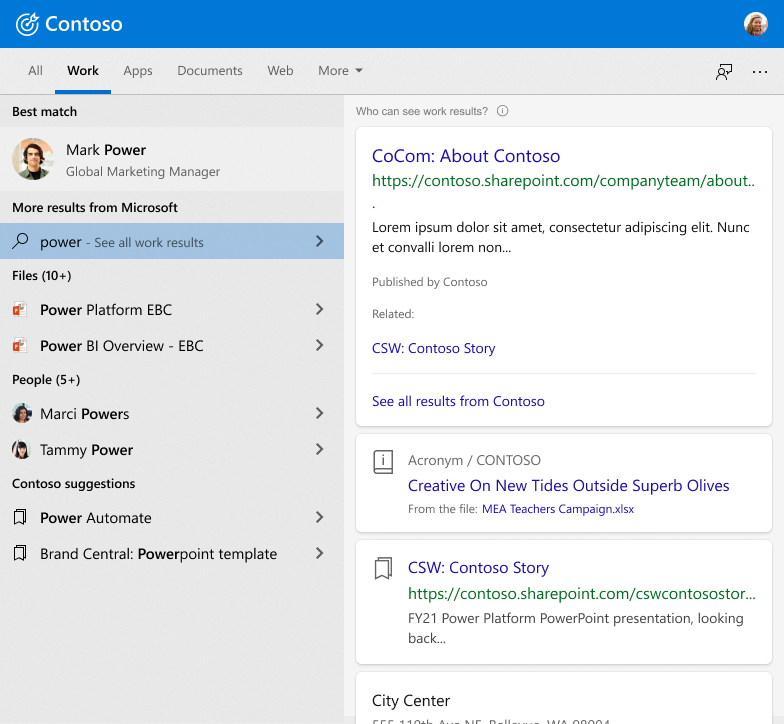Expand chevron next to Power BI Overview
The image size is (784, 724).
(x=320, y=345)
